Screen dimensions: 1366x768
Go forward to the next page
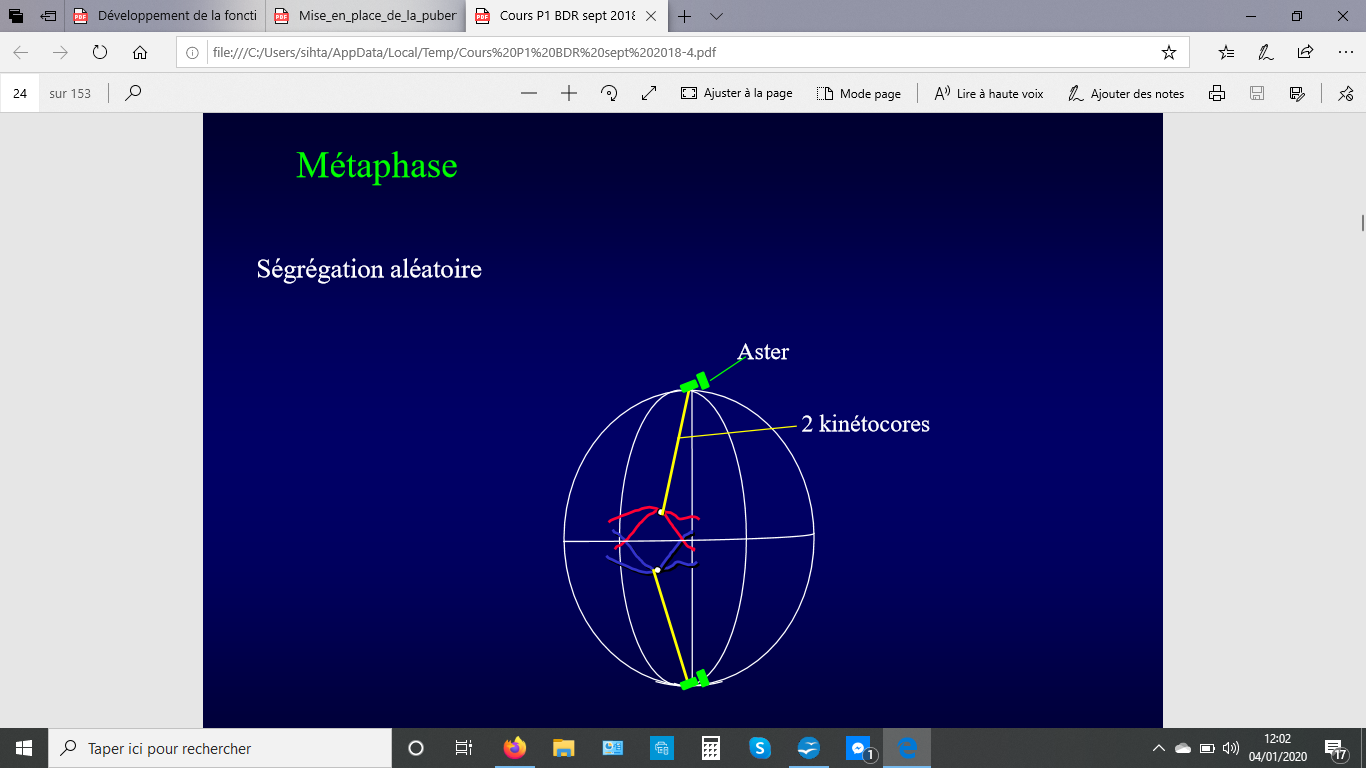(x=60, y=52)
